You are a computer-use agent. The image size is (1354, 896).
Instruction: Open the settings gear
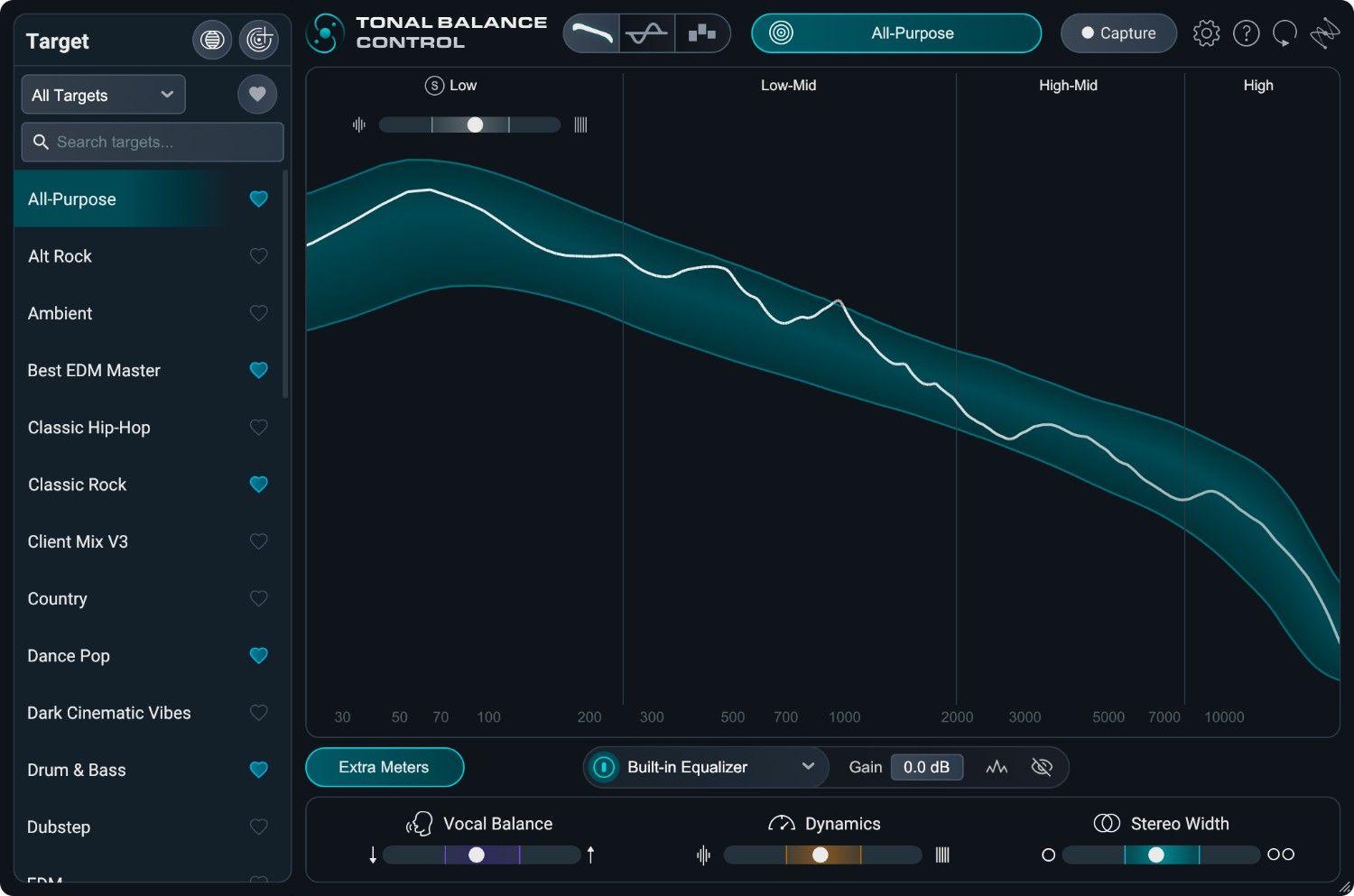click(1206, 32)
